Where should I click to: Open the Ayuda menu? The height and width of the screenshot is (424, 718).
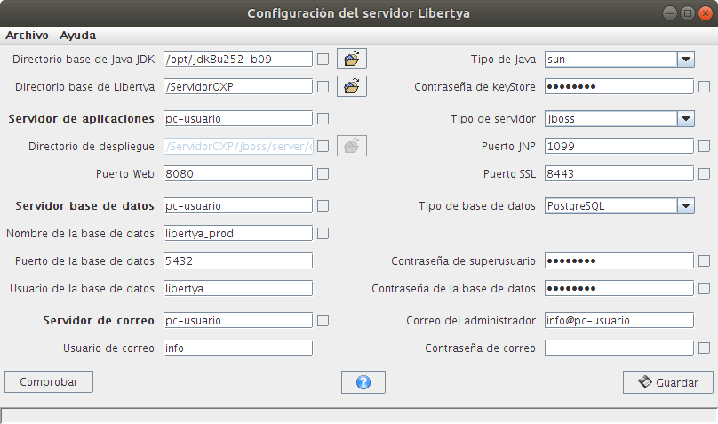[78, 35]
